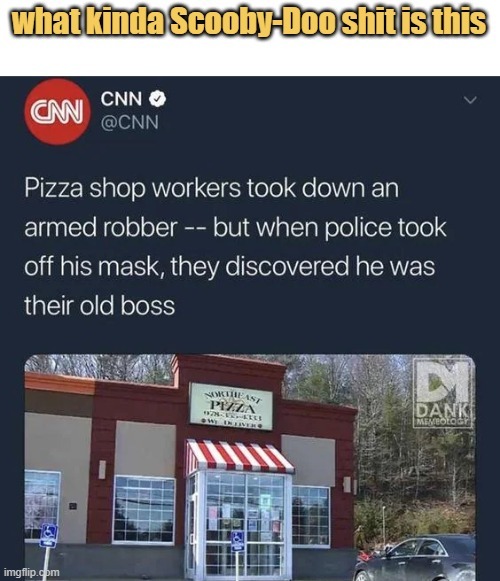Image resolution: width=500 pixels, height=581 pixels.
Task: Click the tweet line 'armed robber -- but when police took'
Action: pyautogui.click(x=235, y=228)
